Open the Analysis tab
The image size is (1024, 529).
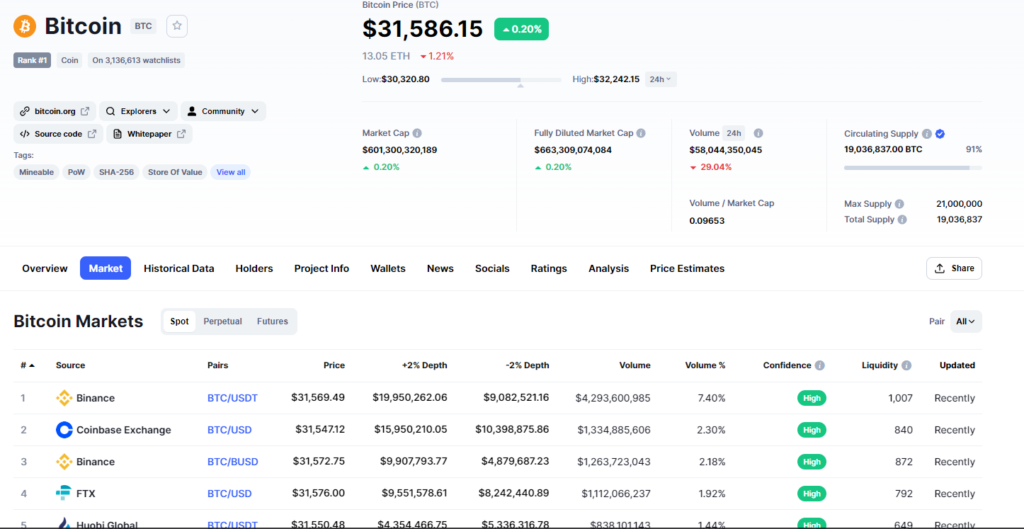[x=609, y=268]
